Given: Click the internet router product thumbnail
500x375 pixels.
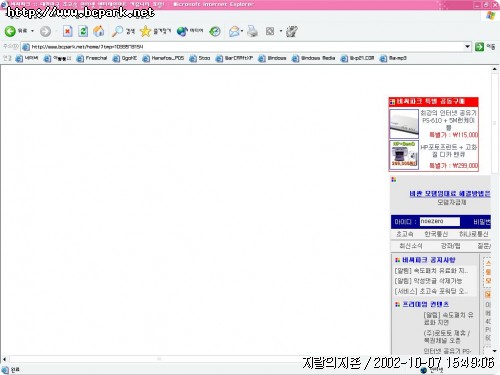Looking at the screenshot, I should pos(404,124).
